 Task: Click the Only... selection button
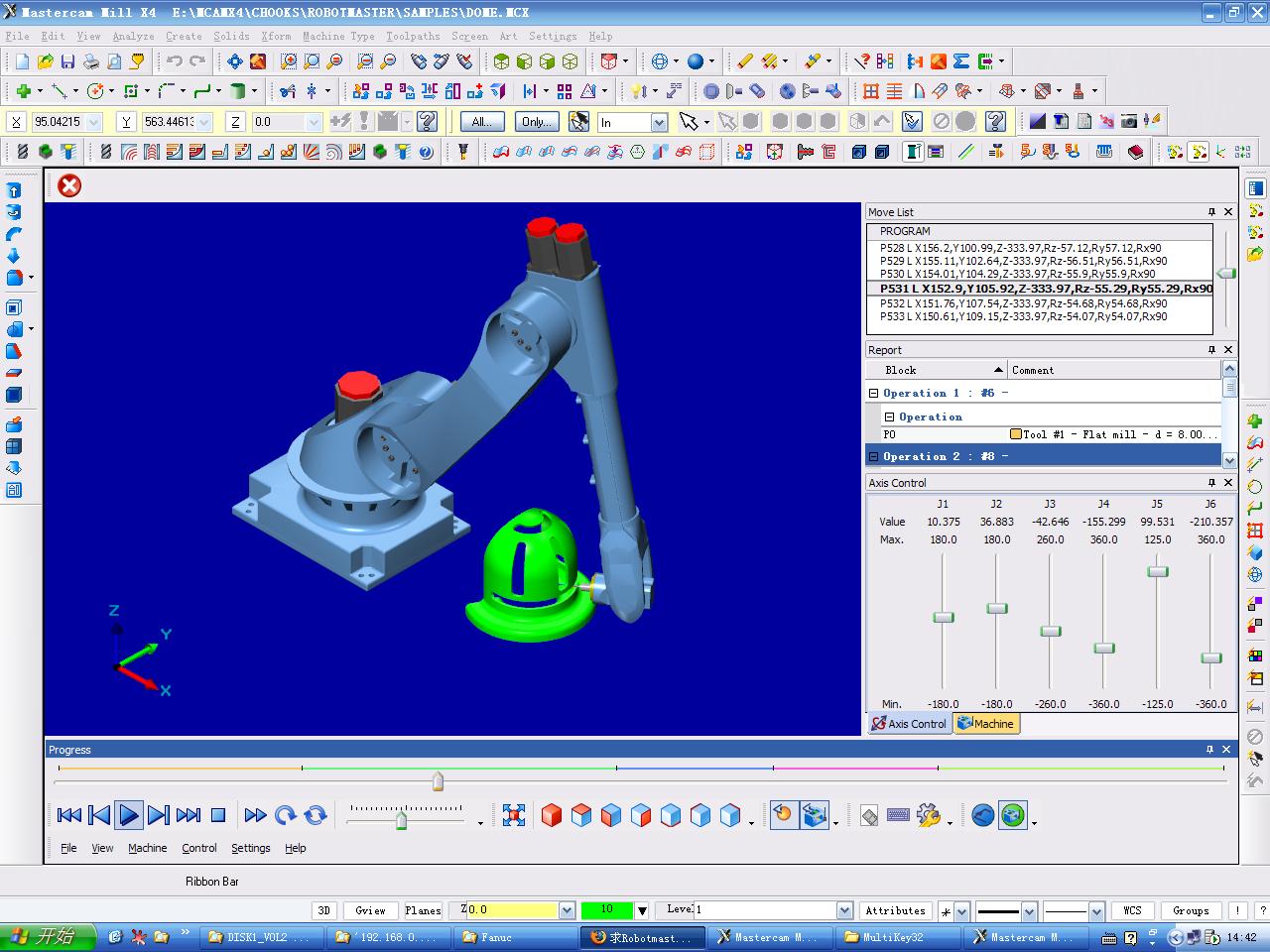(x=537, y=121)
